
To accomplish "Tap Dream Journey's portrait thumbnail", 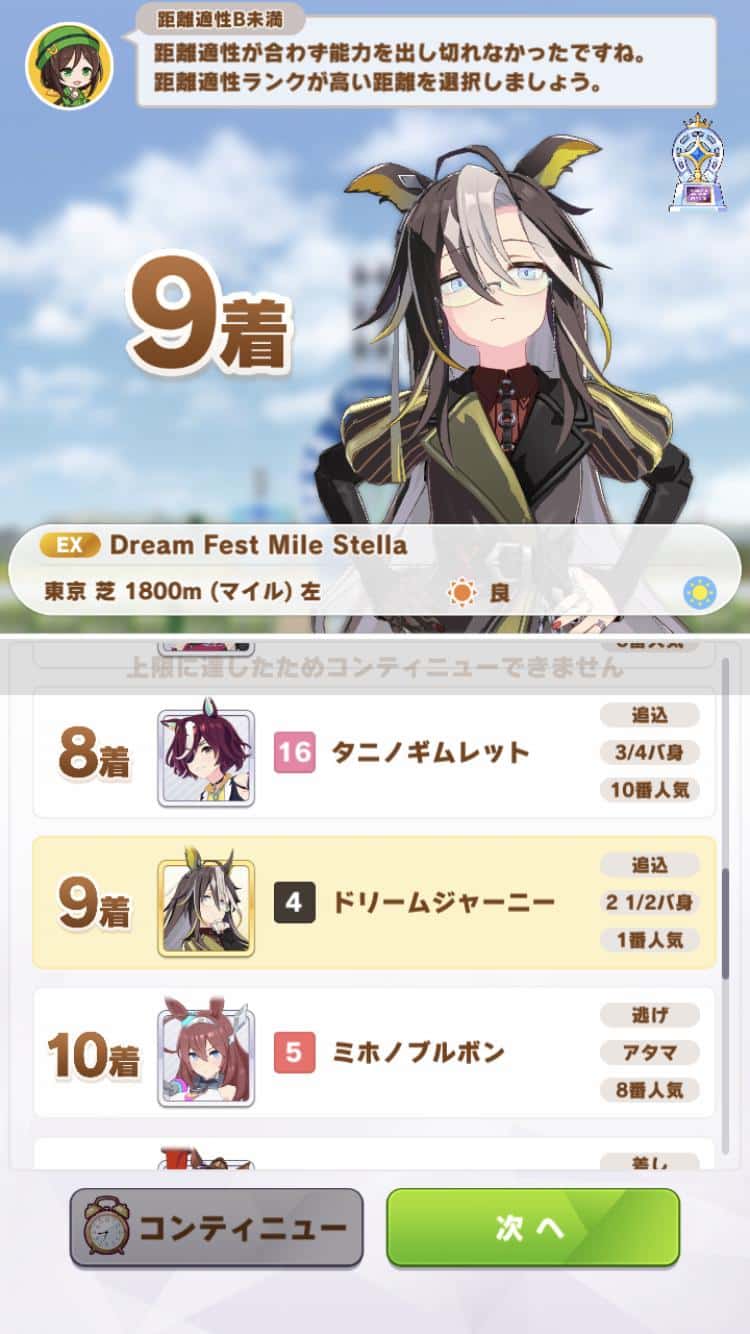I will 206,904.
